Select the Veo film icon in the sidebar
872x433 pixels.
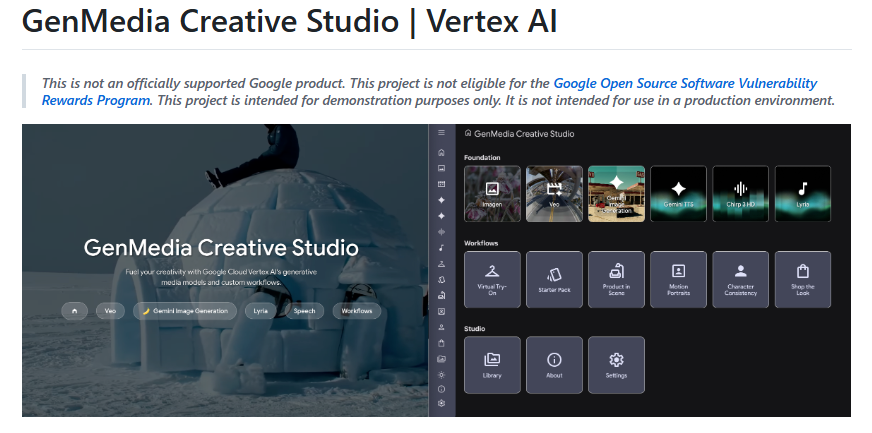(441, 184)
